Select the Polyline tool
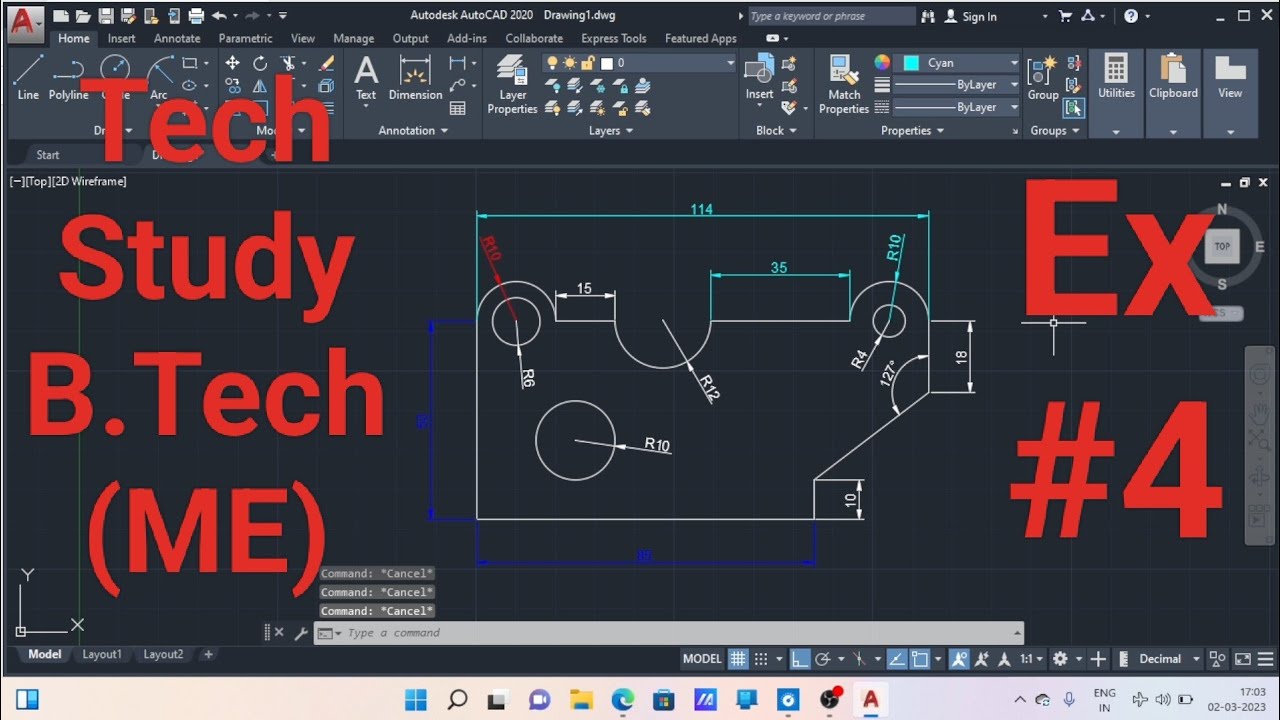 [x=68, y=78]
